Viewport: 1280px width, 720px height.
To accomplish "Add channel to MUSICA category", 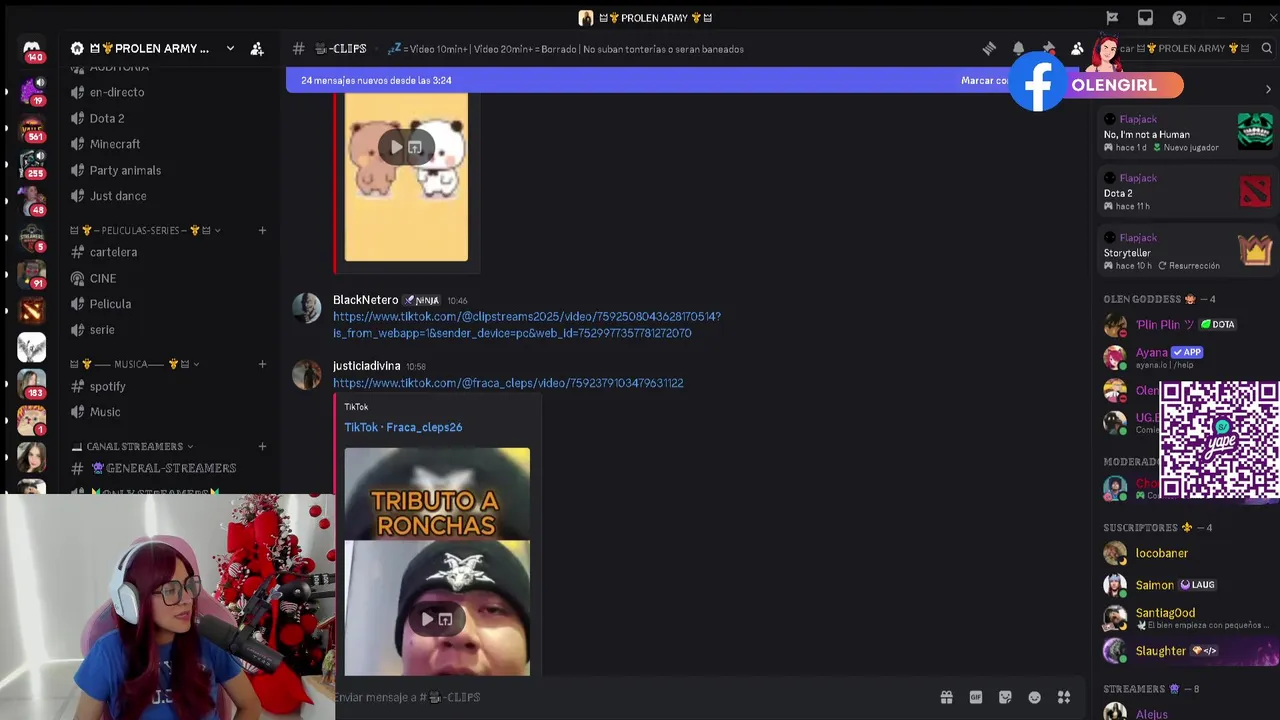I will point(262,364).
